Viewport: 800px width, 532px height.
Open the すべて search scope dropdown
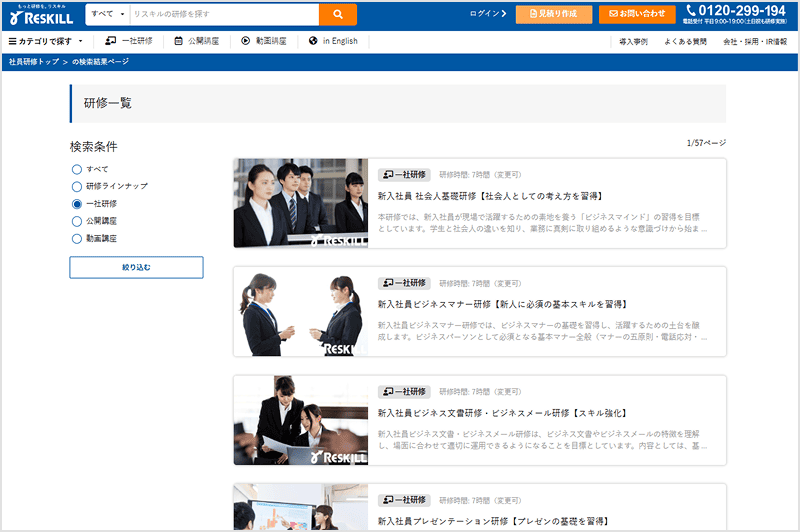click(108, 14)
